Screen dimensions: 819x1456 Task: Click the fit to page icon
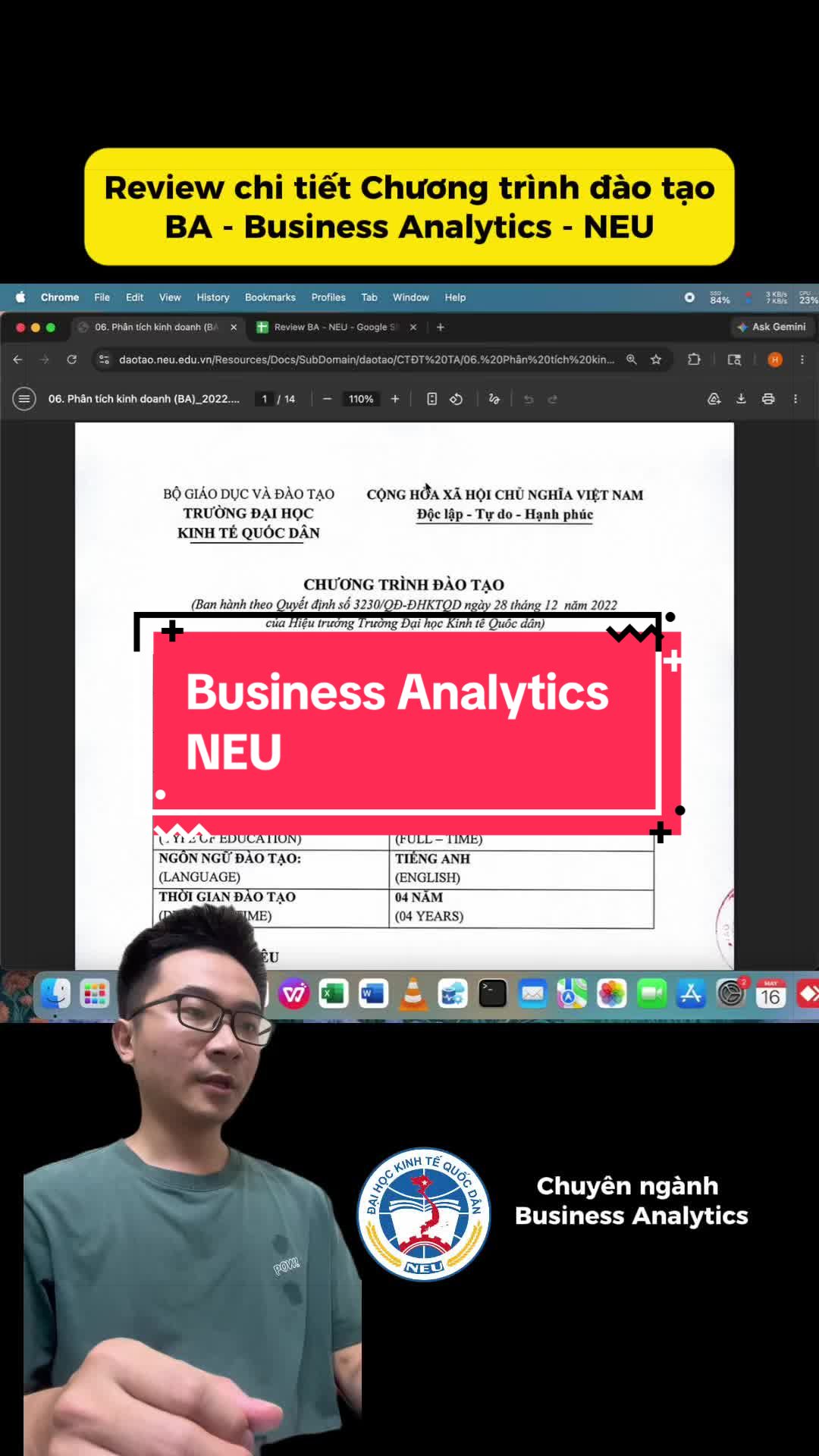[431, 399]
